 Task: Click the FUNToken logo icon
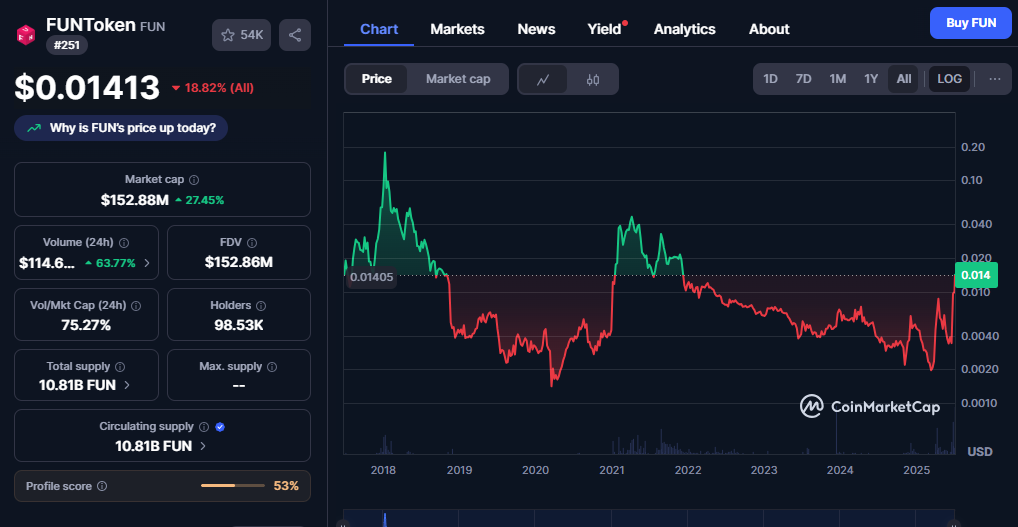(x=26, y=34)
